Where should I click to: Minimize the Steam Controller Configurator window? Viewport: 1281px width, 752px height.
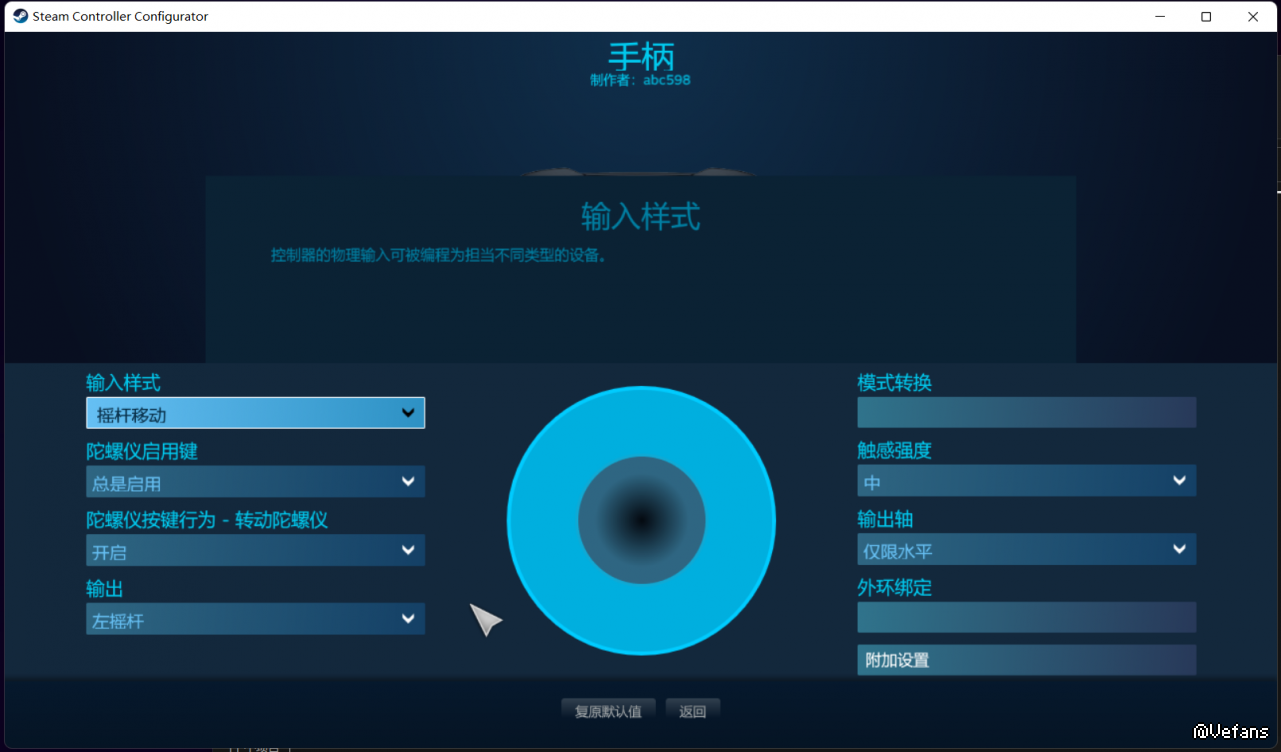point(1160,16)
